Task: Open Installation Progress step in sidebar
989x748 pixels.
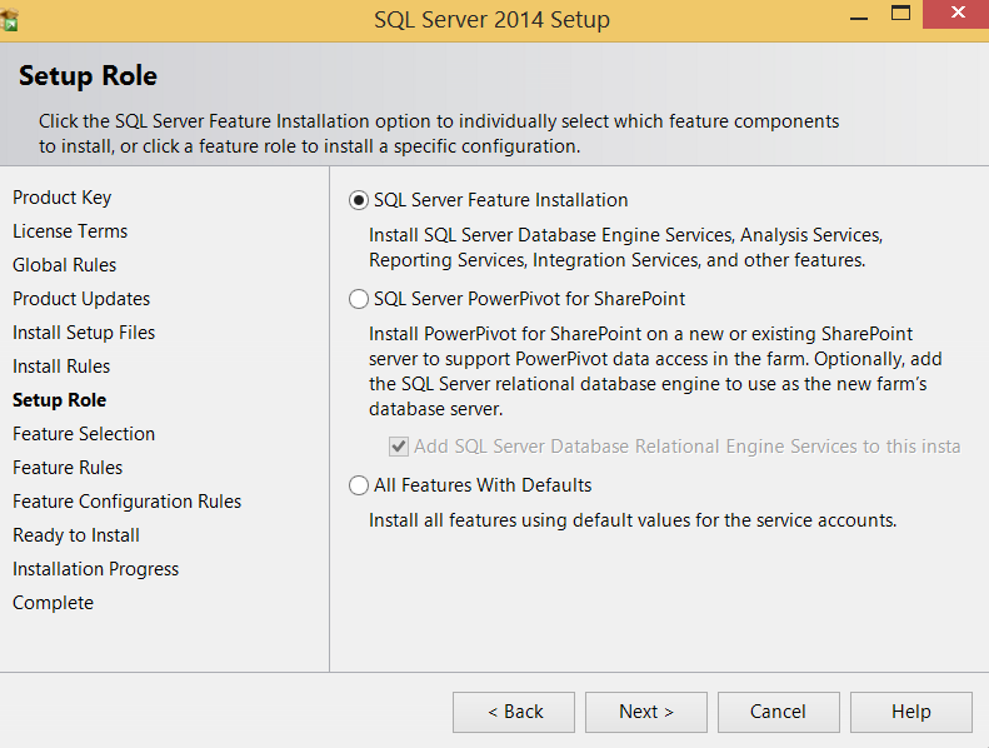Action: [x=96, y=569]
